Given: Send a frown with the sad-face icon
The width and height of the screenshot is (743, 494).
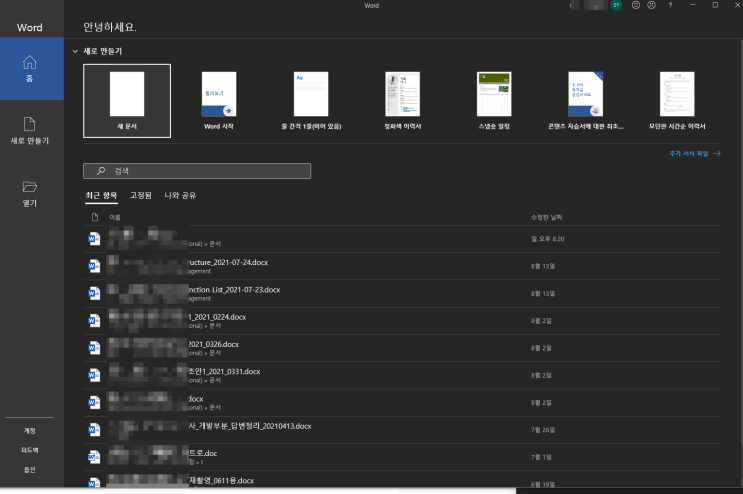Looking at the screenshot, I should (x=652, y=5).
